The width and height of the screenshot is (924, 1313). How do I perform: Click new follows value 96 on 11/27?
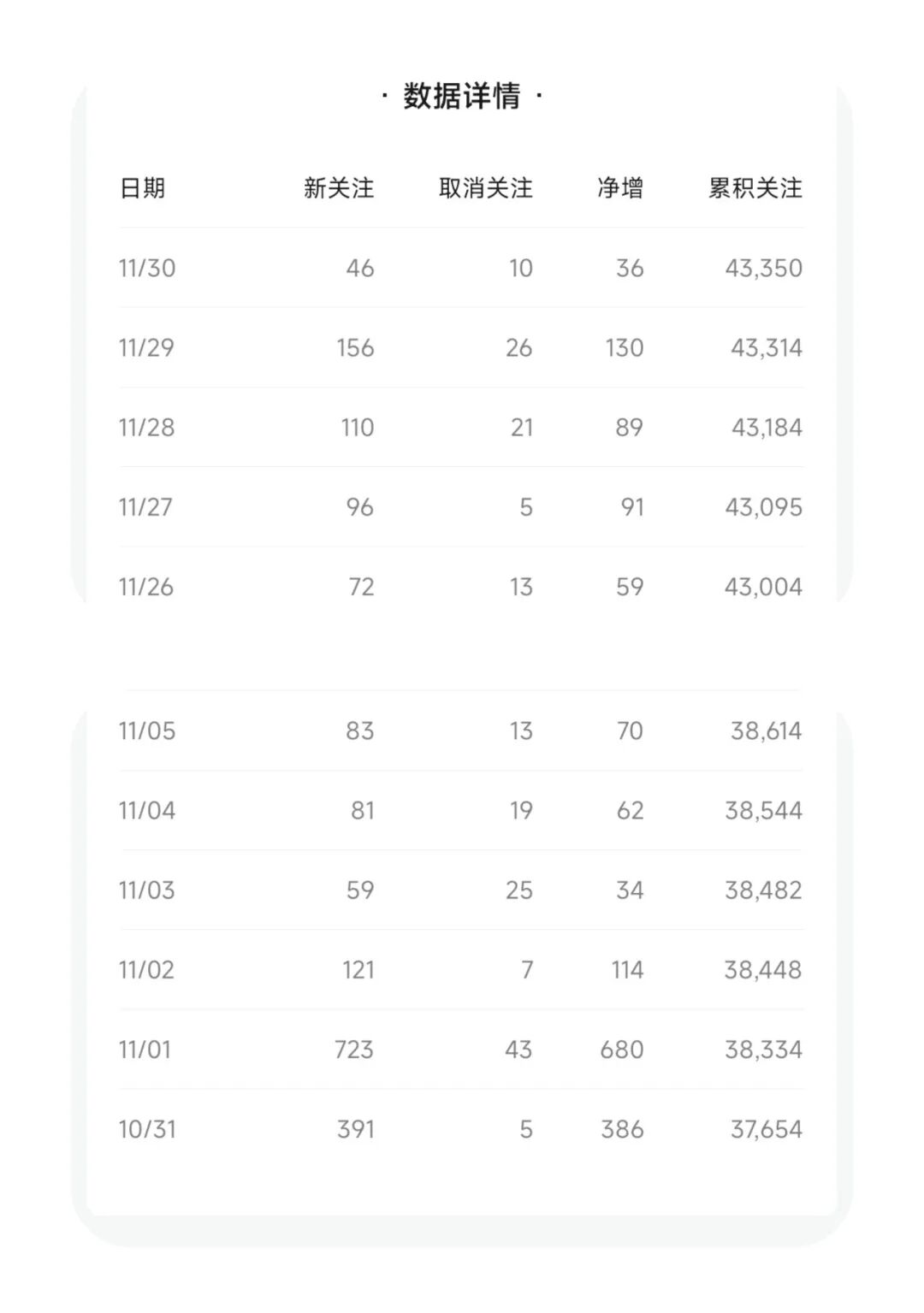click(360, 507)
